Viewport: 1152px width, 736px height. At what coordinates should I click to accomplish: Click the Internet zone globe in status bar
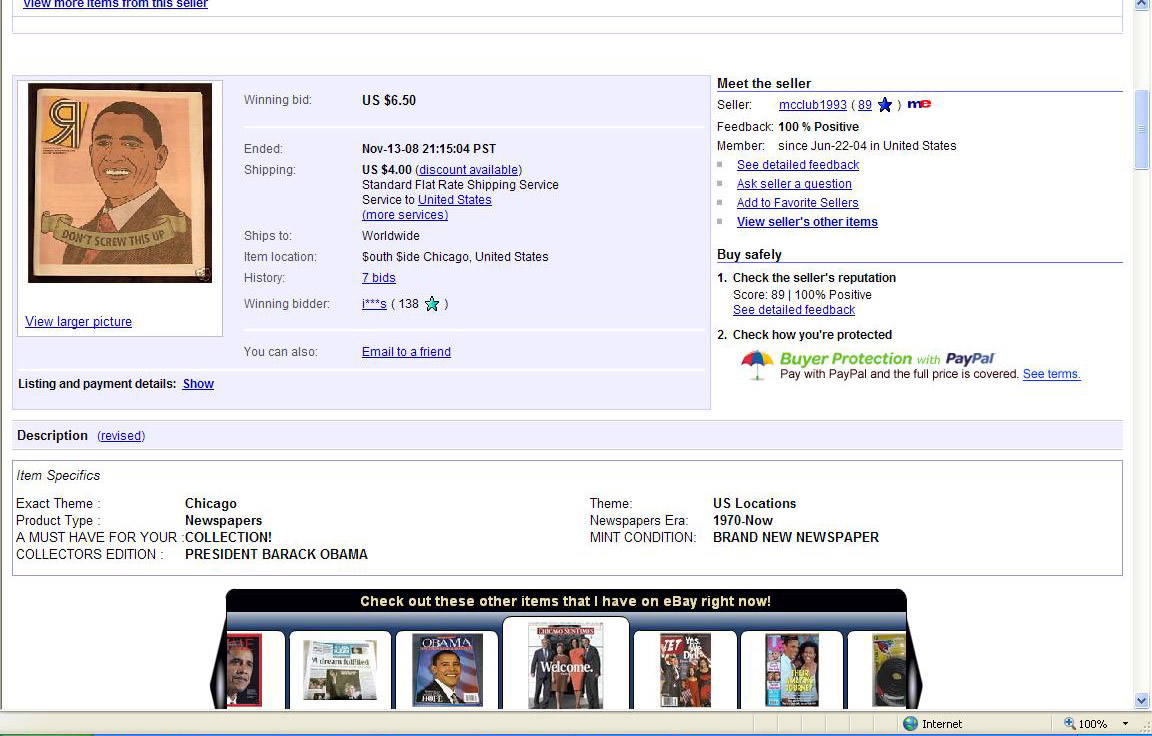pos(910,724)
